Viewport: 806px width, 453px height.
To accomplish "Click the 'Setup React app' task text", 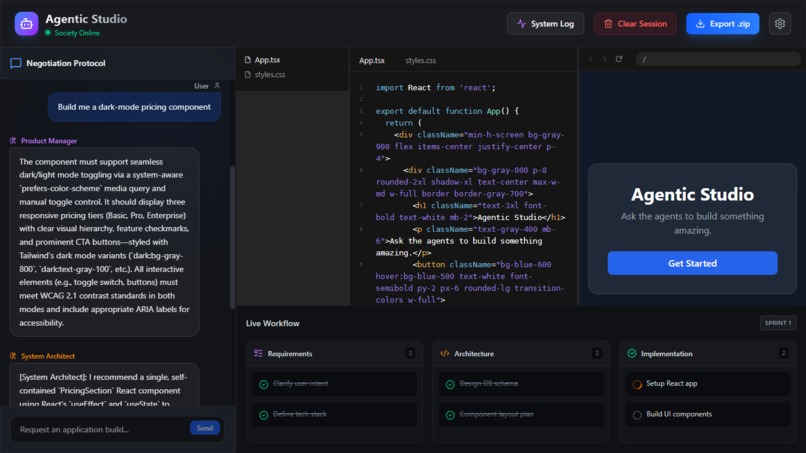I will click(671, 384).
